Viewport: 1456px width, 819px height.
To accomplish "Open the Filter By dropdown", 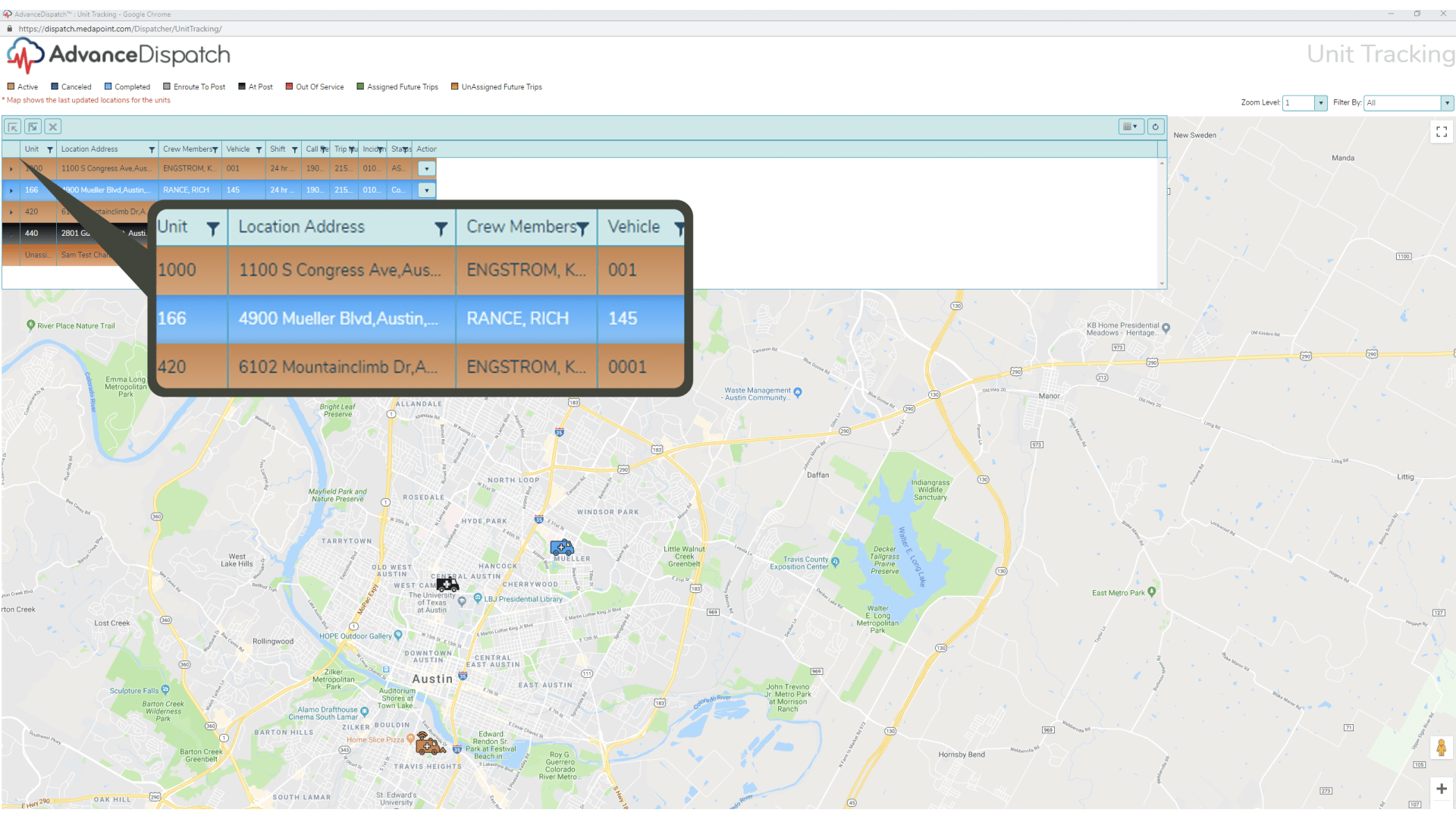I will coord(1446,103).
